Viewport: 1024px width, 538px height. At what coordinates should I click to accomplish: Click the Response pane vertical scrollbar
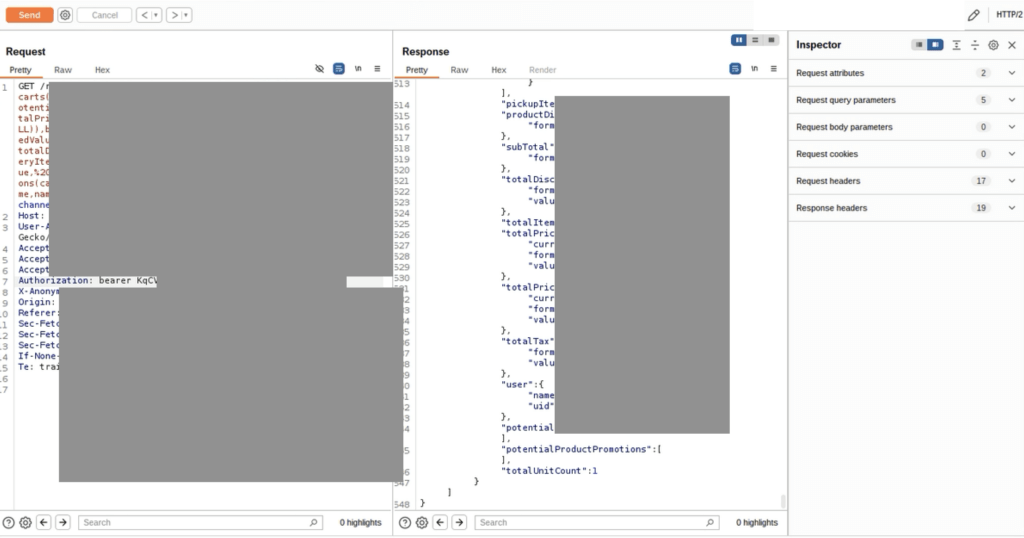coord(783,500)
